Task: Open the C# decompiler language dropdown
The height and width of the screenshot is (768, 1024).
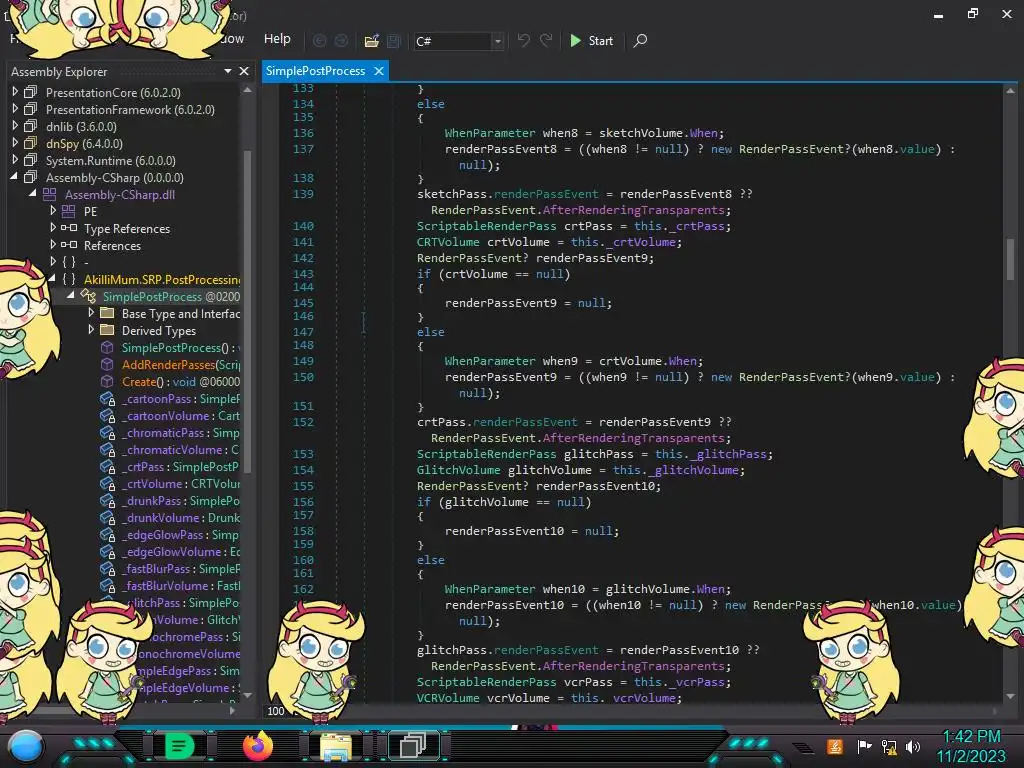Action: (498, 41)
